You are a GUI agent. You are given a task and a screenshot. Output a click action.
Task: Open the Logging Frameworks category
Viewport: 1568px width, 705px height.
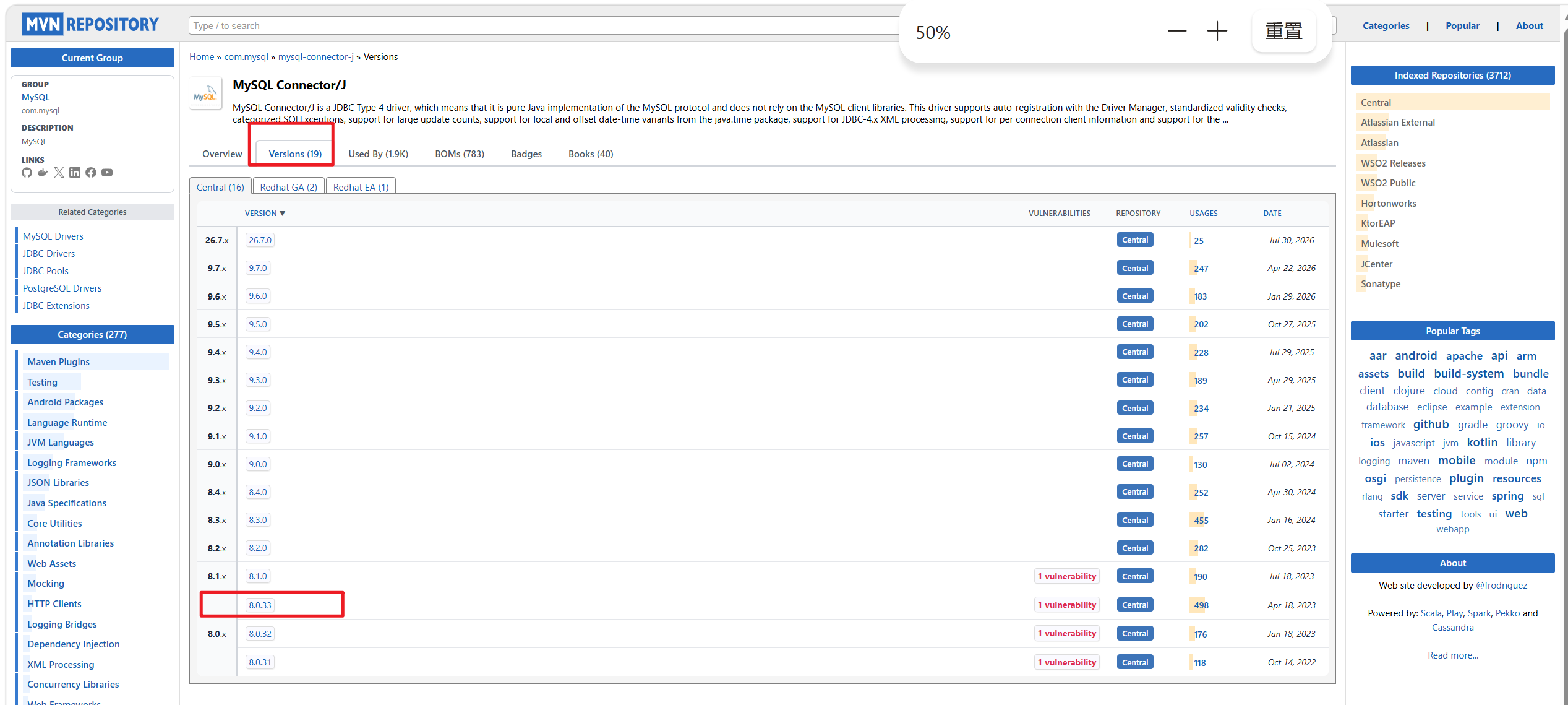[72, 463]
